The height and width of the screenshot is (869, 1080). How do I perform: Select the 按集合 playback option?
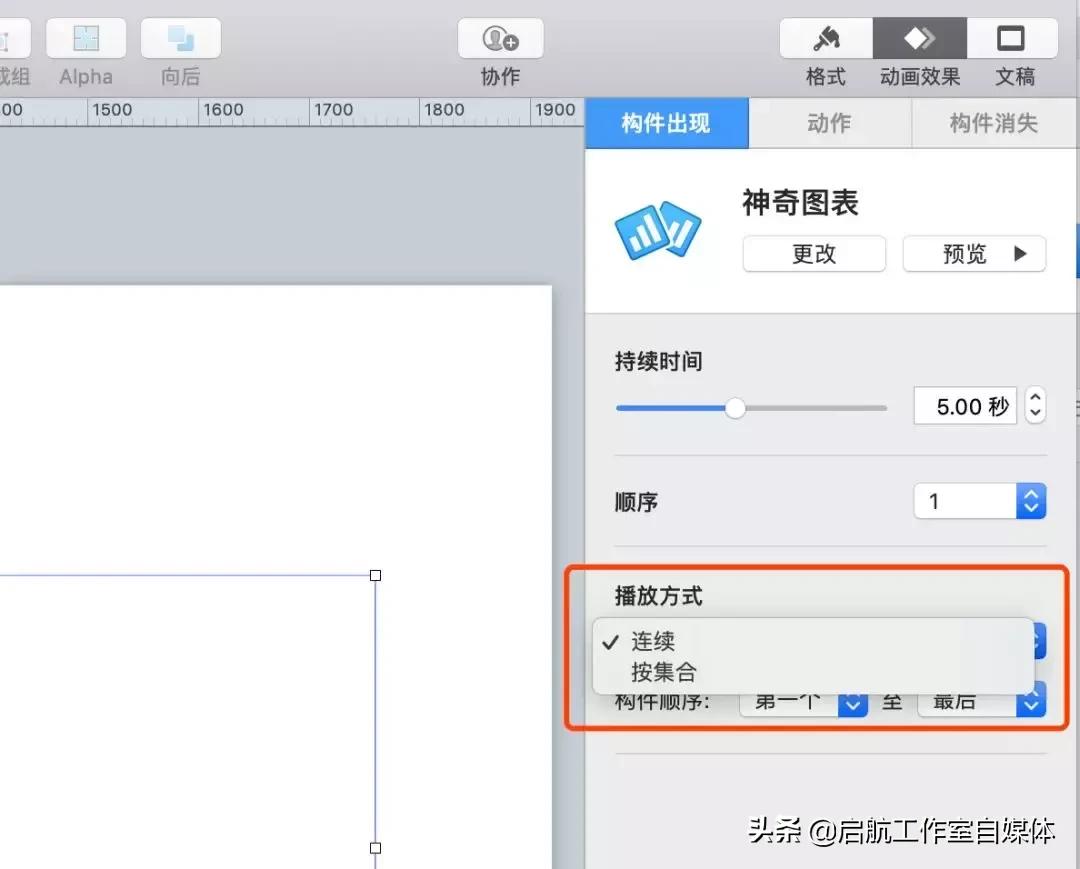click(661, 672)
